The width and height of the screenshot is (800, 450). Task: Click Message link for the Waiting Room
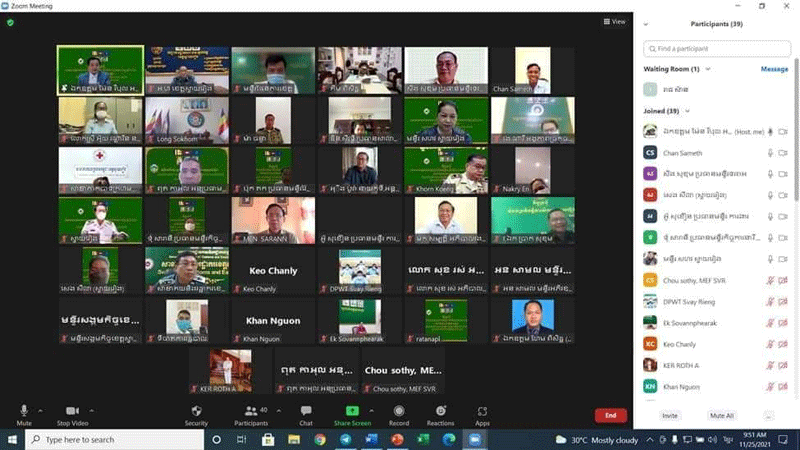pyautogui.click(x=774, y=69)
